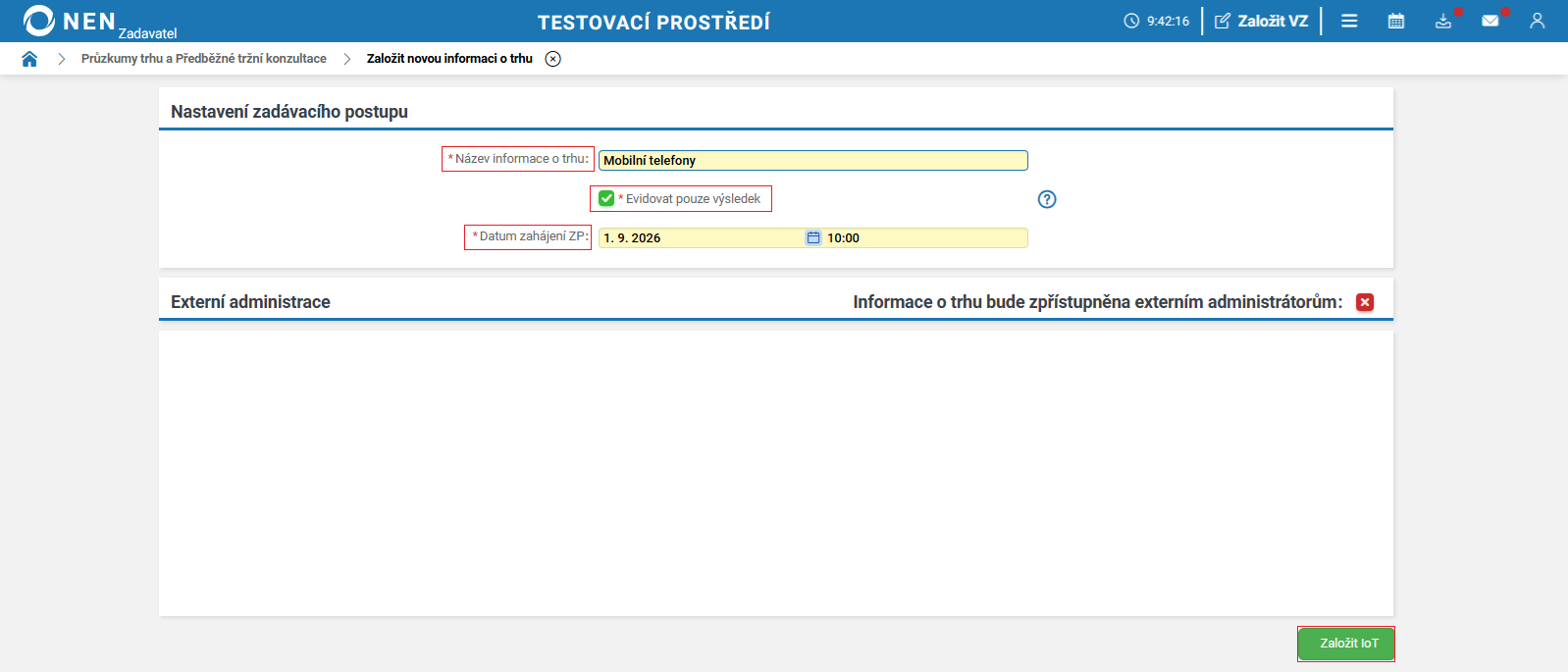Open the calendar icon in header
This screenshot has height=672, width=1568.
1396,21
